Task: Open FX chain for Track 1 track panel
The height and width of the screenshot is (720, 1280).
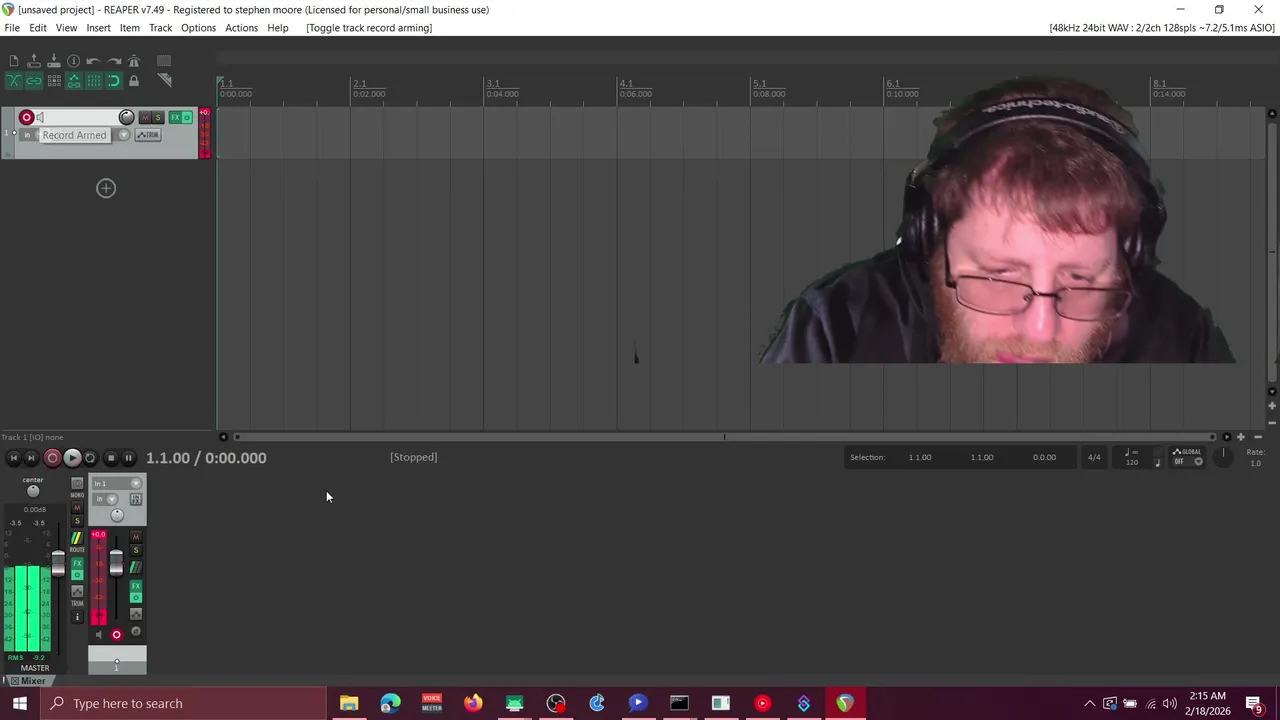Action: click(x=175, y=117)
